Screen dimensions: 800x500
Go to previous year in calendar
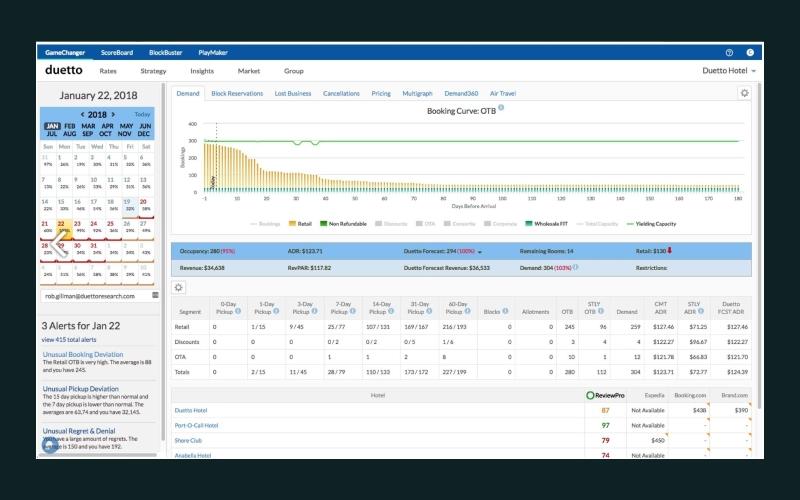pos(82,114)
